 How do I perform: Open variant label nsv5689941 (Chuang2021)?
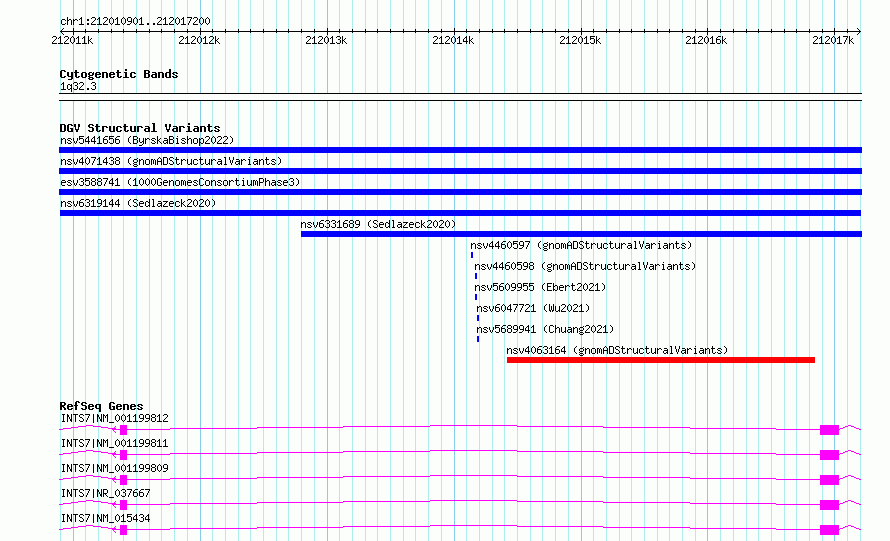(545, 329)
